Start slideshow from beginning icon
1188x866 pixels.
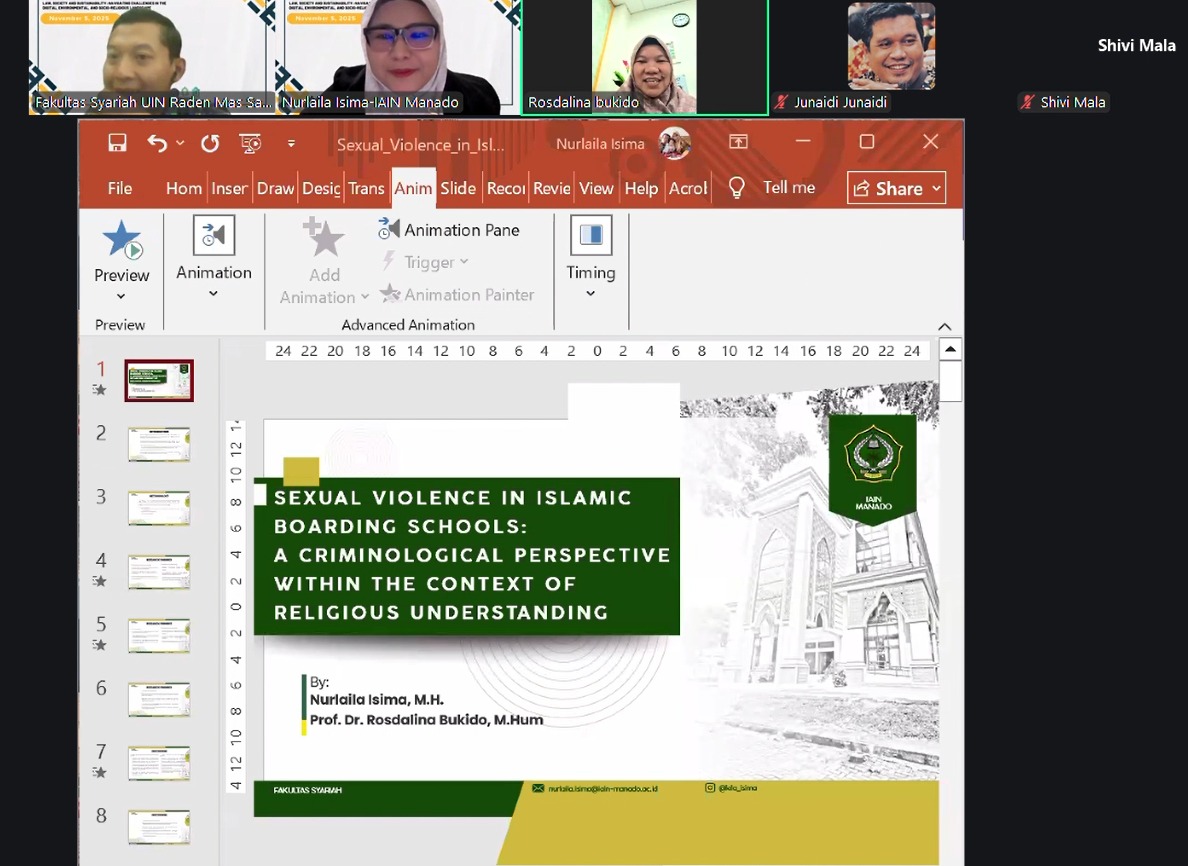250,143
